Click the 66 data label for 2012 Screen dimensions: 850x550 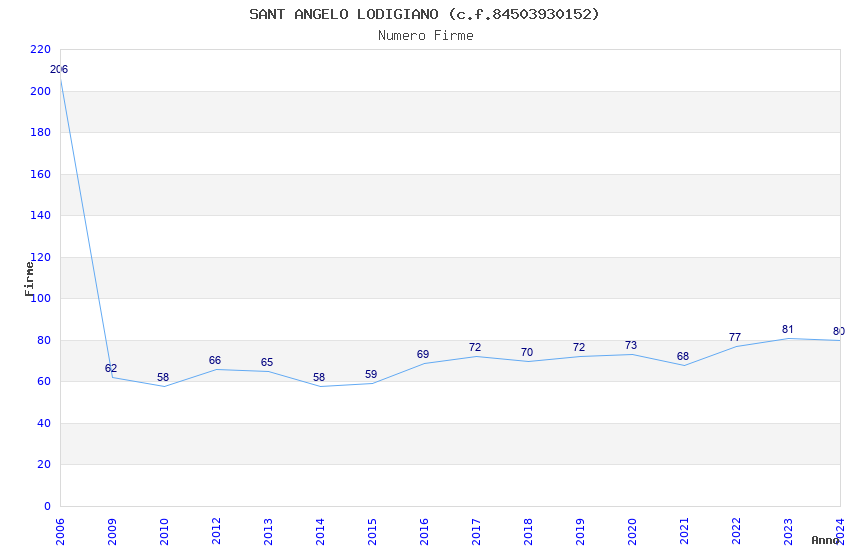(215, 360)
